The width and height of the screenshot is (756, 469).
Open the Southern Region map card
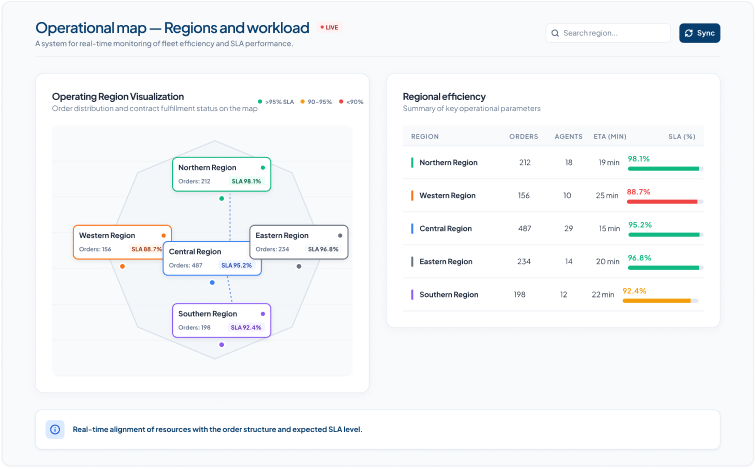pyautogui.click(x=221, y=321)
